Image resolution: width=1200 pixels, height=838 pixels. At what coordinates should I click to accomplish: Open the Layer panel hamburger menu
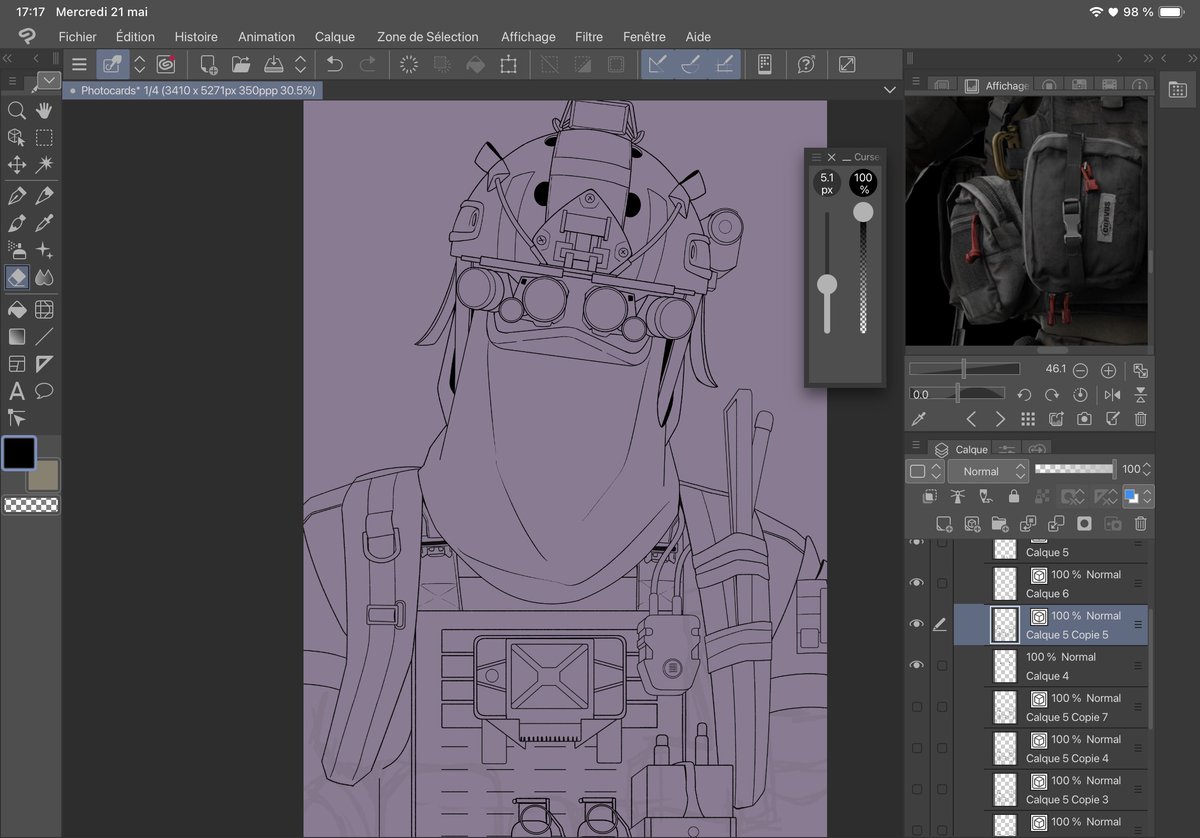[x=917, y=447]
